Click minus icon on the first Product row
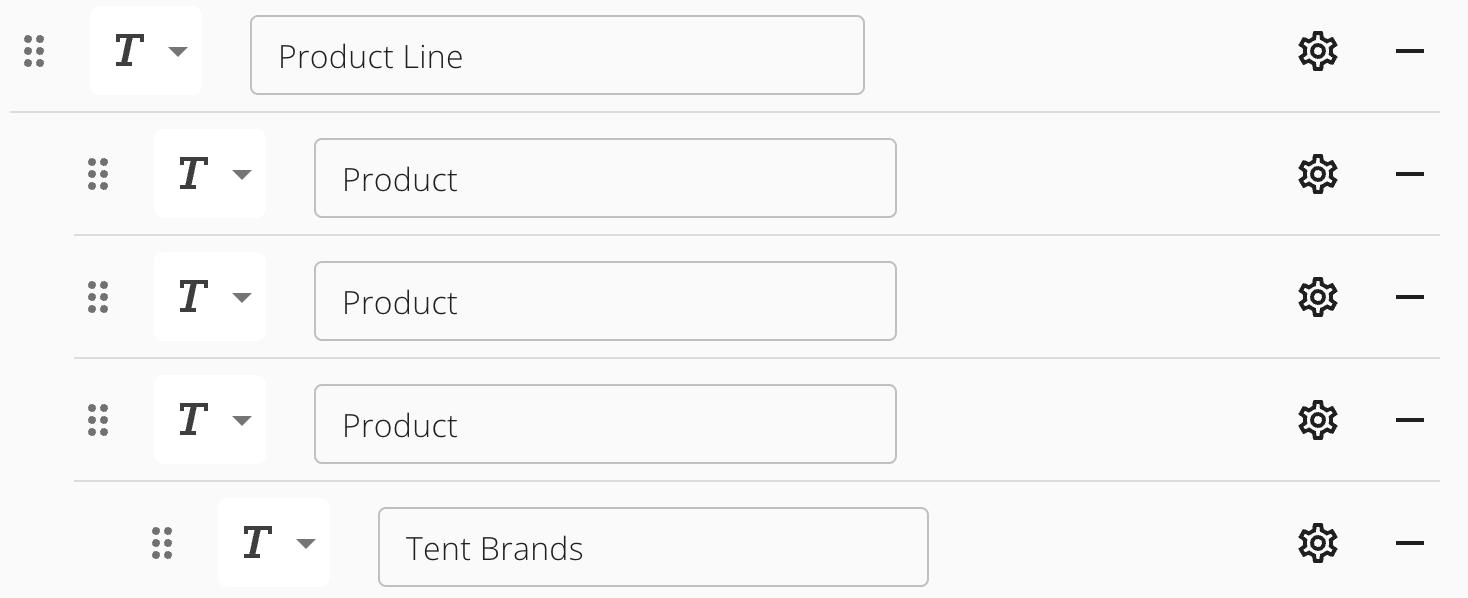Viewport: 1468px width, 598px height. tap(1409, 174)
